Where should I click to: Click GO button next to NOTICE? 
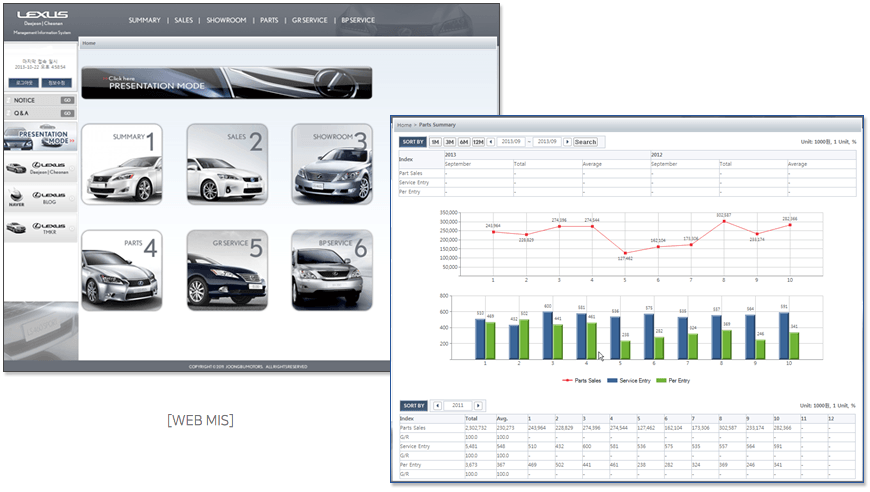(67, 100)
